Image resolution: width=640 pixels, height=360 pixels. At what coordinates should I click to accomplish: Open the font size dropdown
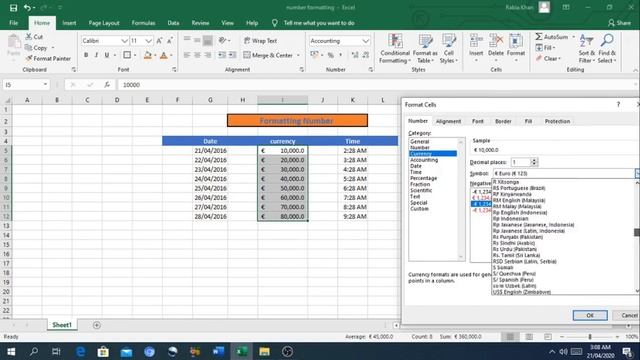148,41
